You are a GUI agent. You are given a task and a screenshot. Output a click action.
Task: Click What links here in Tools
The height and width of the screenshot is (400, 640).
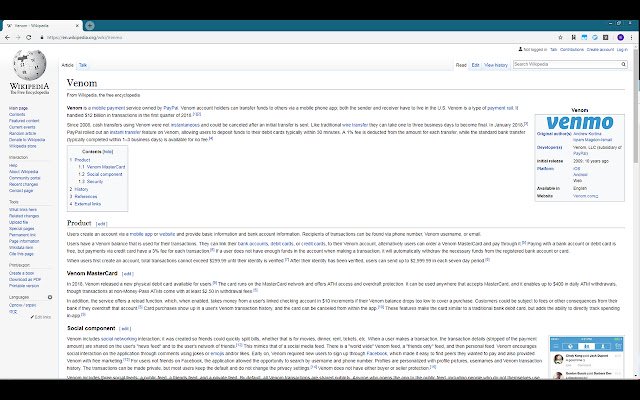point(23,209)
